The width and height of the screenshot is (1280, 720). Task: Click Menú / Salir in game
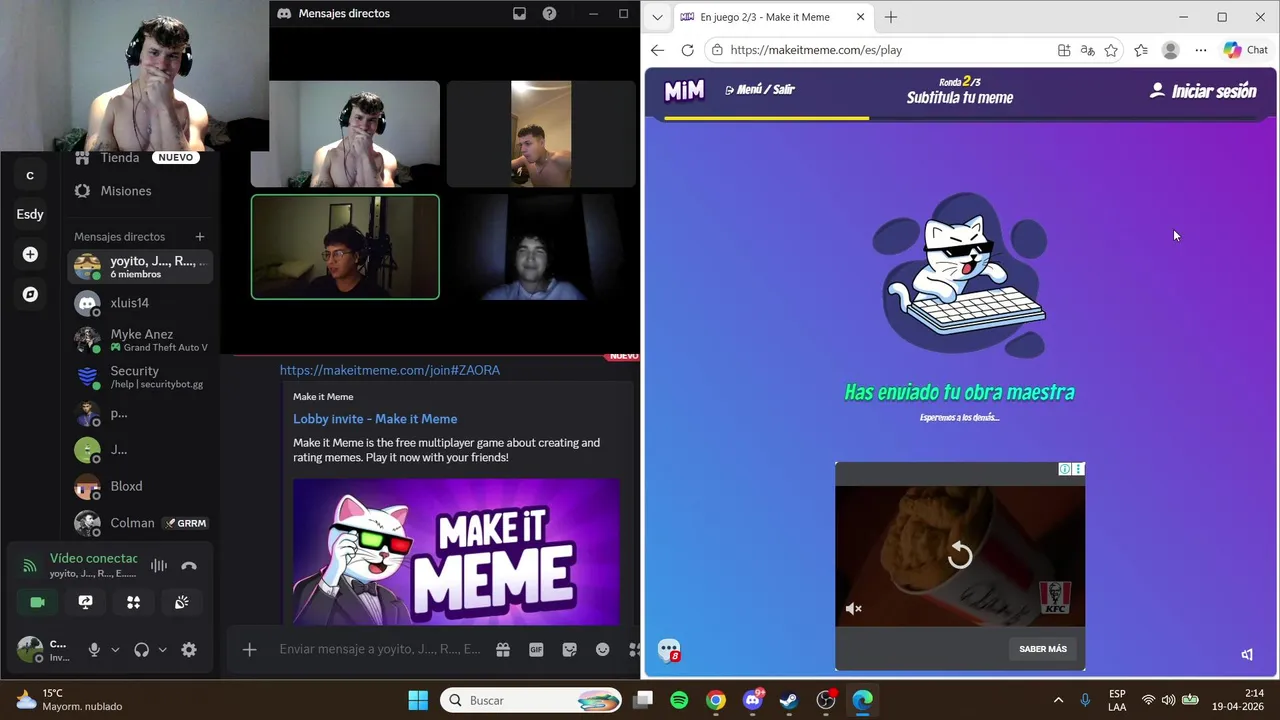click(760, 90)
